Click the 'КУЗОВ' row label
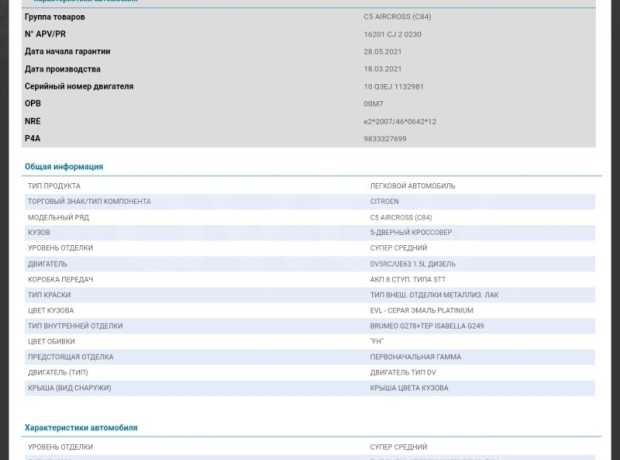Image resolution: width=620 pixels, height=460 pixels. click(x=39, y=233)
